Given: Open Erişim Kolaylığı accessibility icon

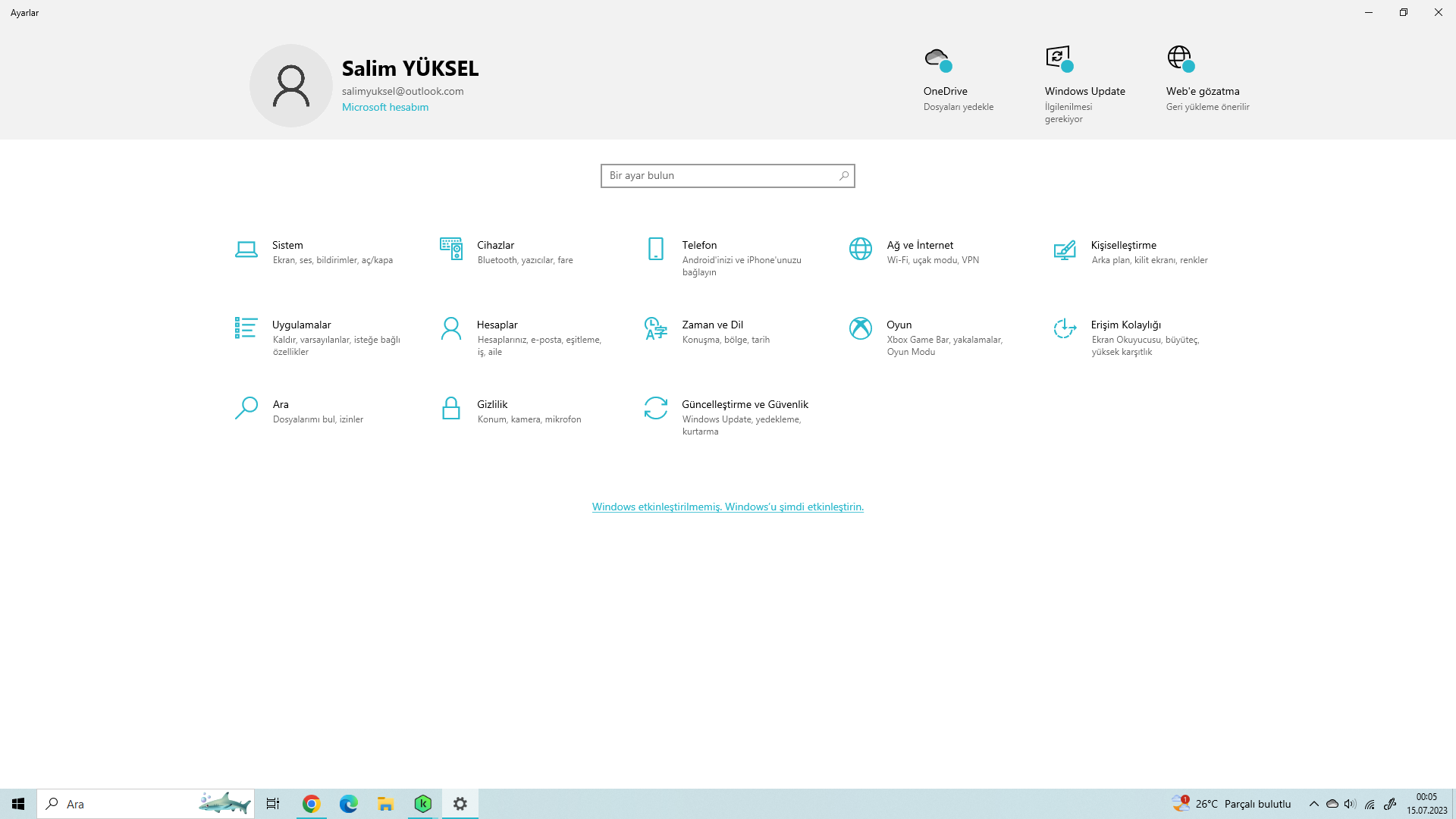Looking at the screenshot, I should coord(1065,328).
